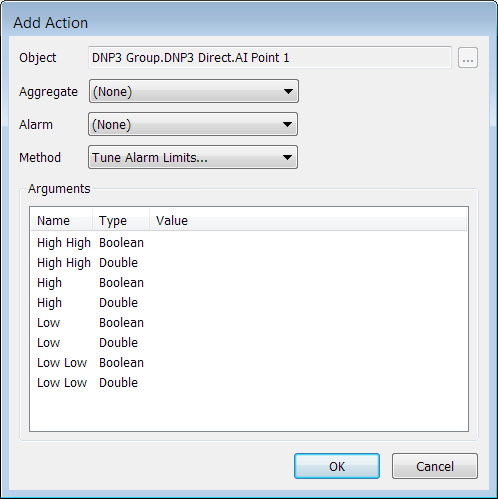Sort by the Name column header
Screen dimensions: 498x499
[61, 220]
